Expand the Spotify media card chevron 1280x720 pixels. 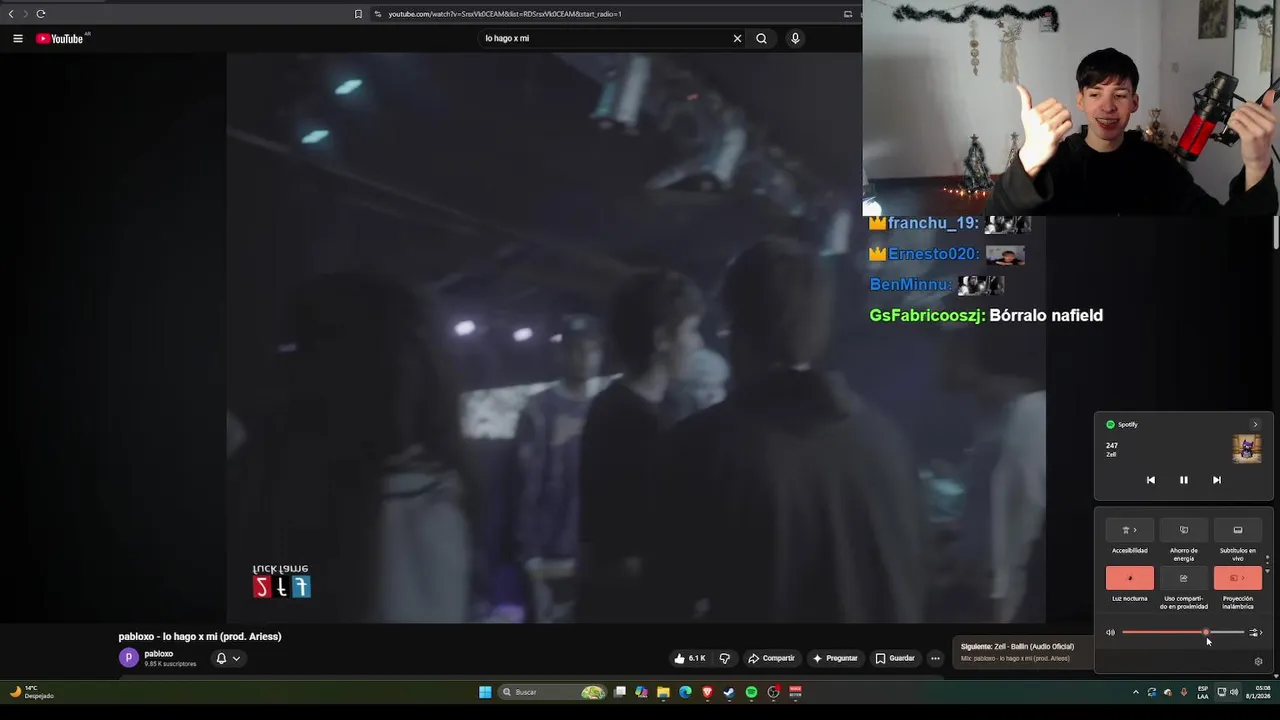click(1256, 424)
